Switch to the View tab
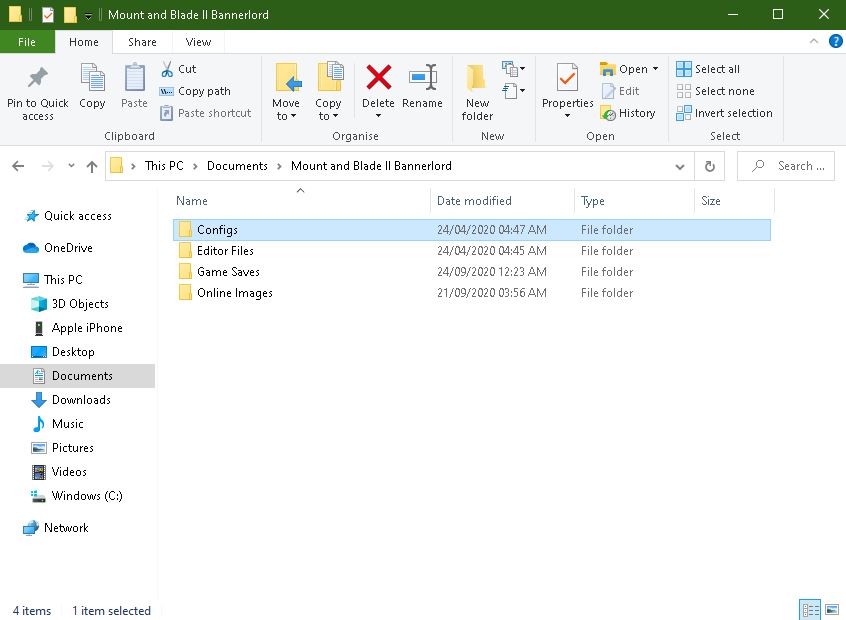Image resolution: width=846 pixels, height=620 pixels. coord(198,42)
